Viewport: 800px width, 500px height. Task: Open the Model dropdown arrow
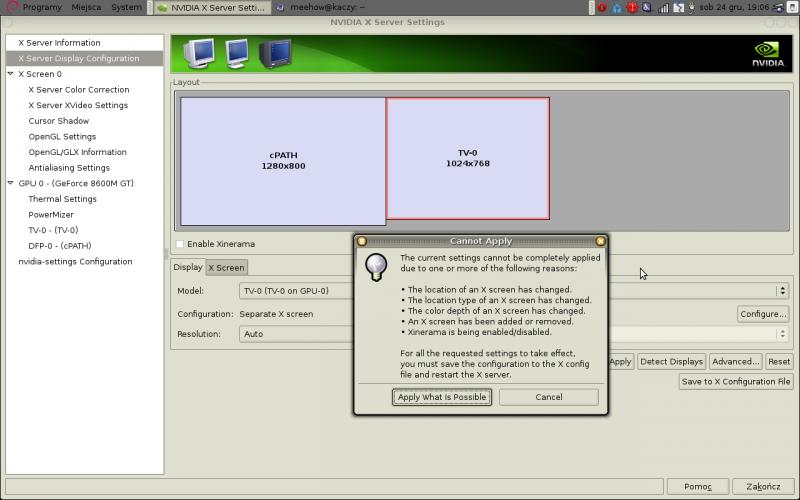pyautogui.click(x=781, y=291)
